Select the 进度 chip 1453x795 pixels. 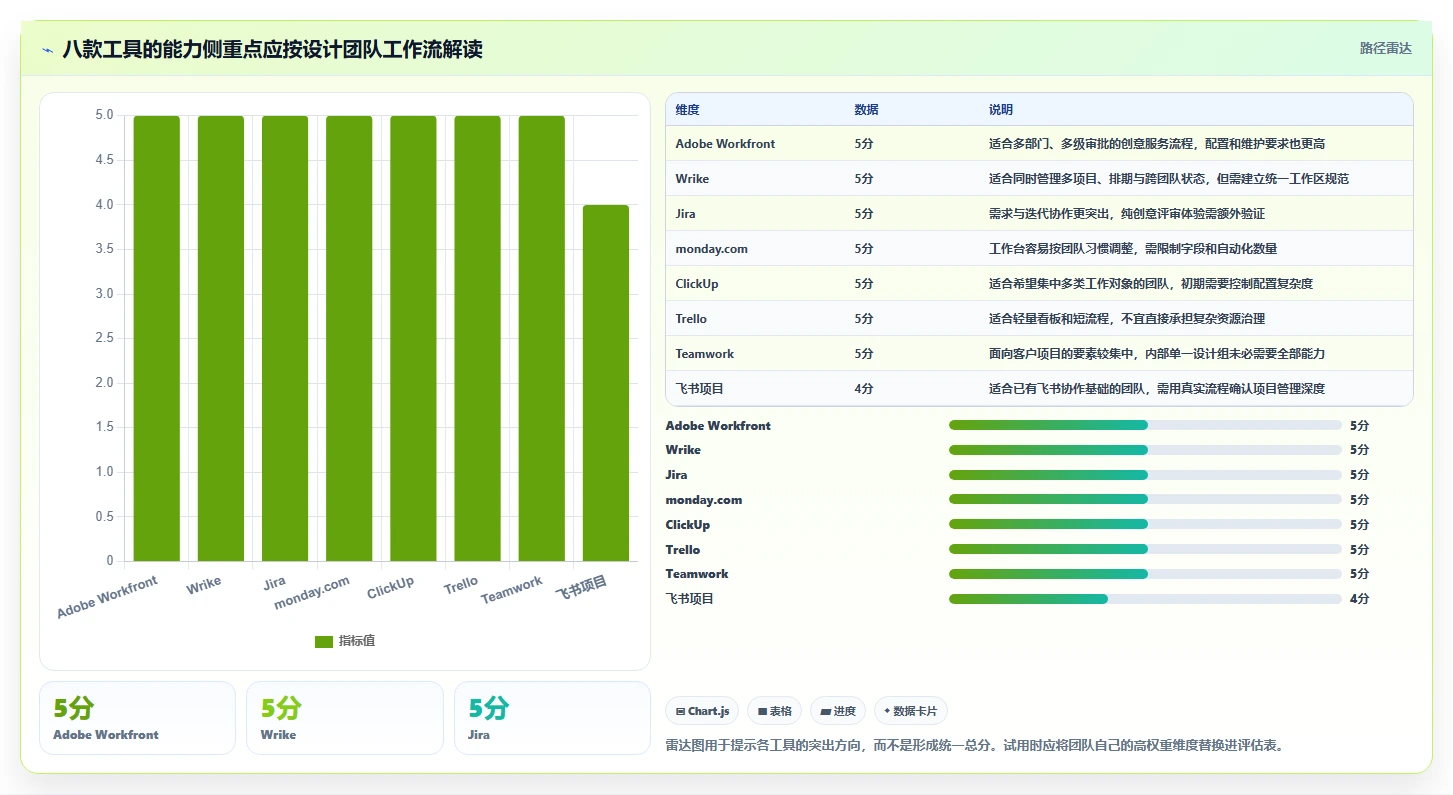838,711
